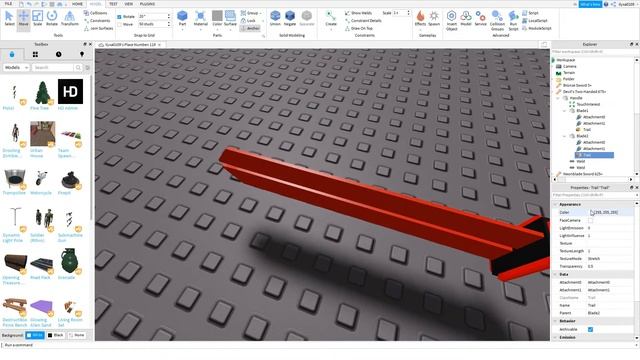Activate the Move tool
The image size is (640, 360).
[x=23, y=19]
